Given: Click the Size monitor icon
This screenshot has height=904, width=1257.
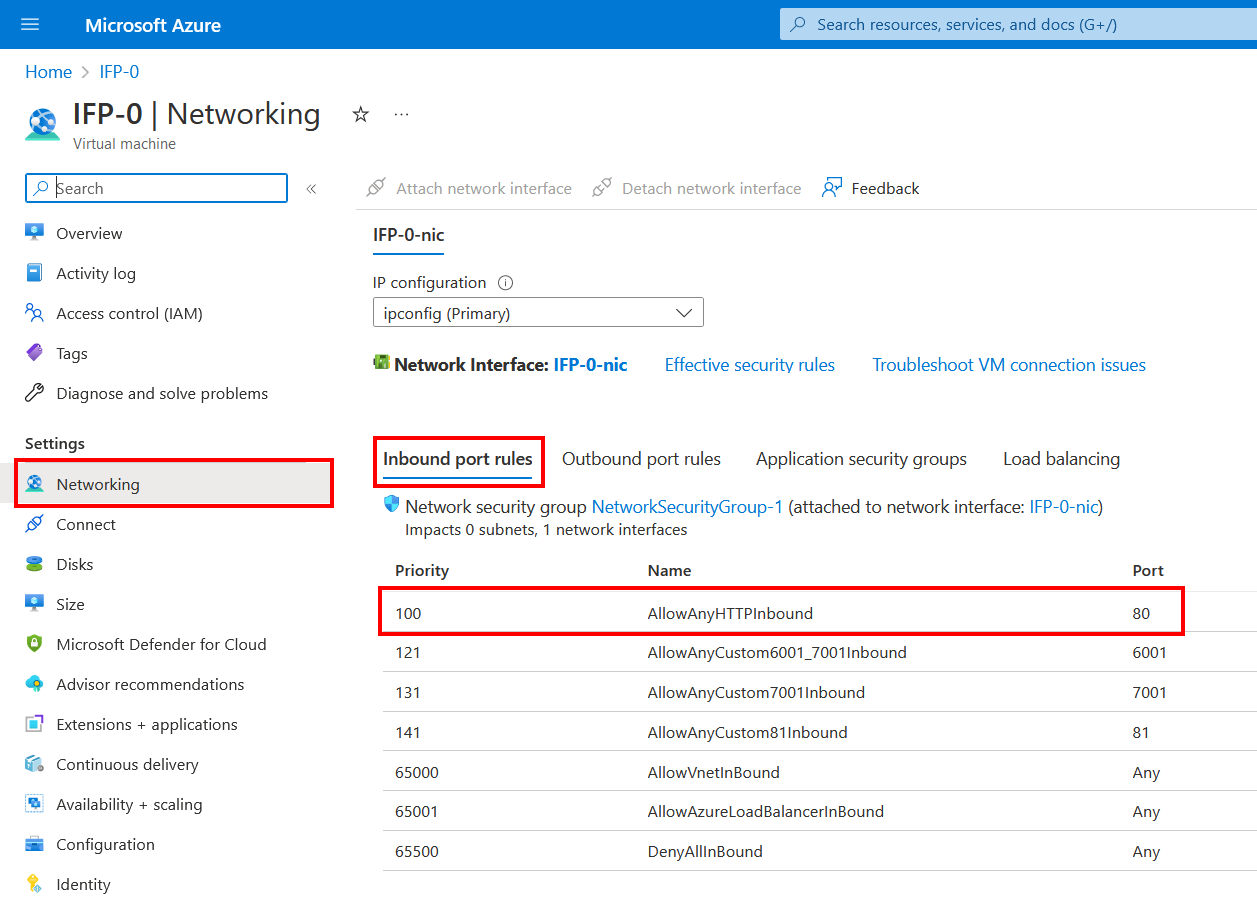Looking at the screenshot, I should [x=35, y=604].
